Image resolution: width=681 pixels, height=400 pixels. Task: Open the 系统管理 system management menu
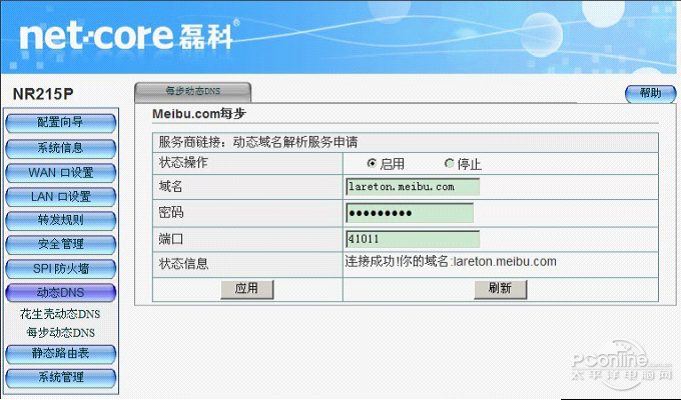(x=61, y=377)
